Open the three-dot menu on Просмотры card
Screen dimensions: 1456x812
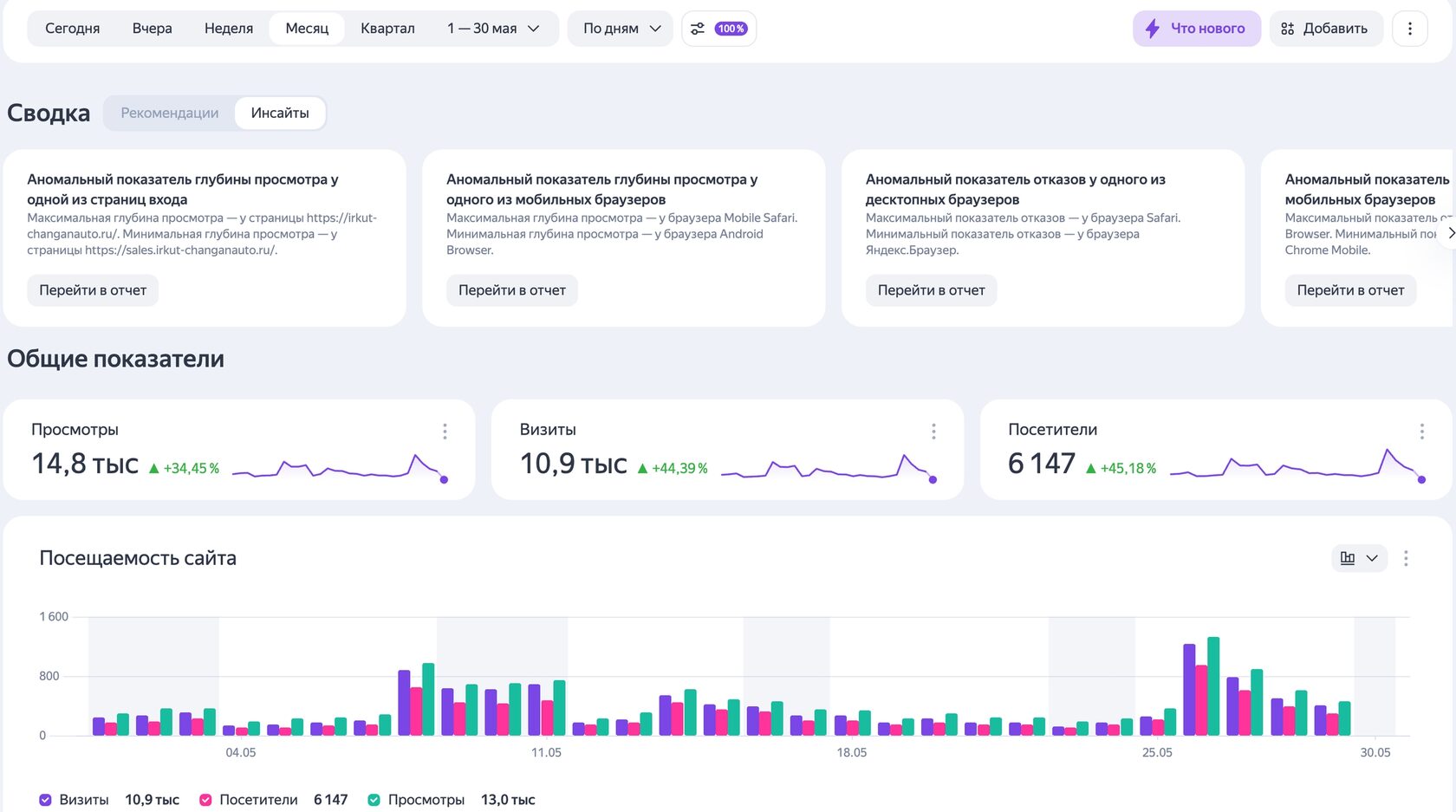coord(445,431)
